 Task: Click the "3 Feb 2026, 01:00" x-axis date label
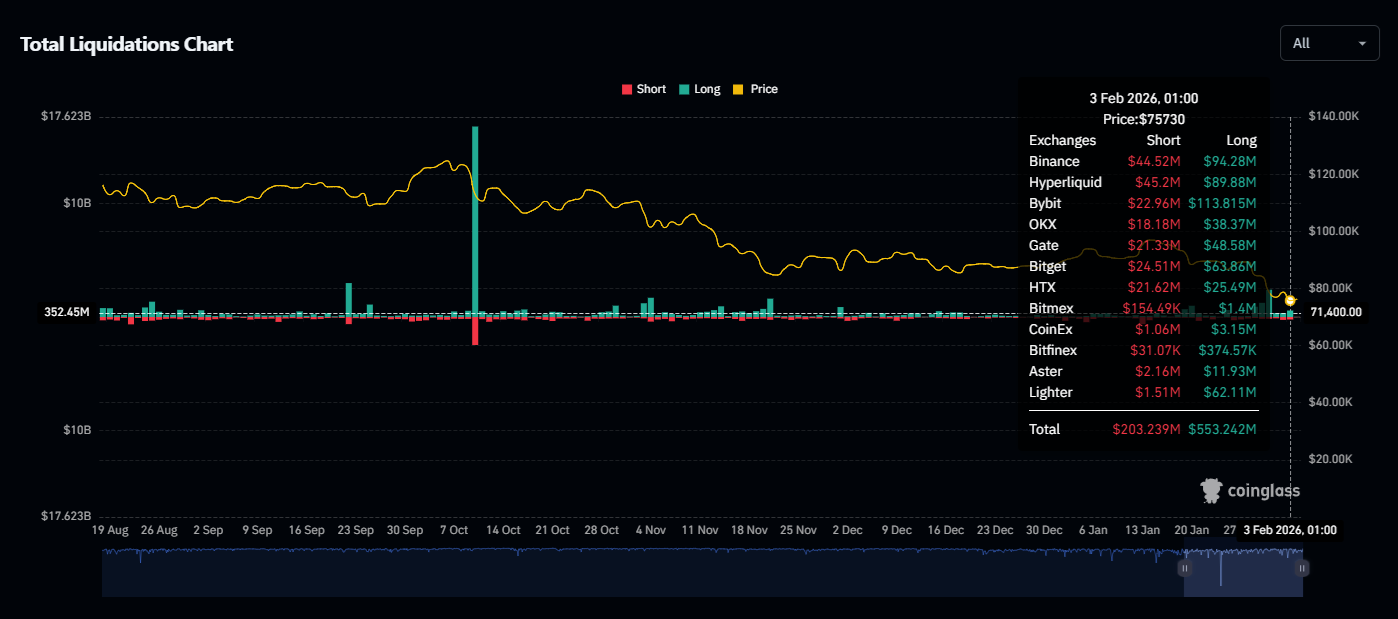[x=1289, y=530]
